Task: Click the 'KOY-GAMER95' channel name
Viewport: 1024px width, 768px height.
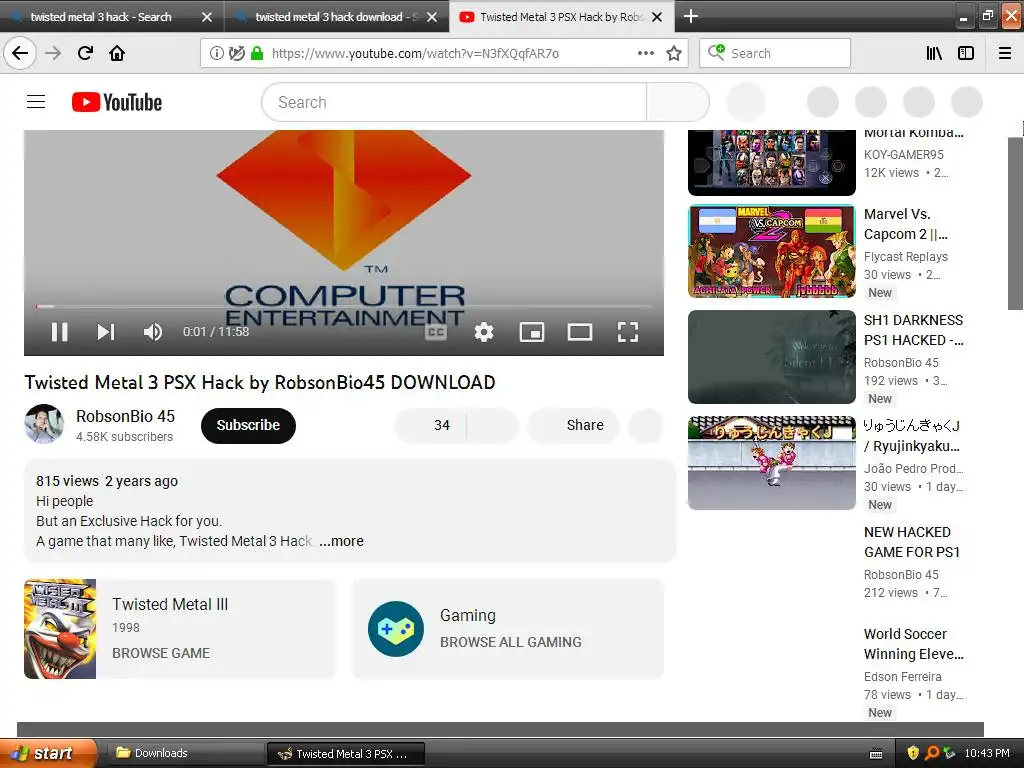Action: 904,155
